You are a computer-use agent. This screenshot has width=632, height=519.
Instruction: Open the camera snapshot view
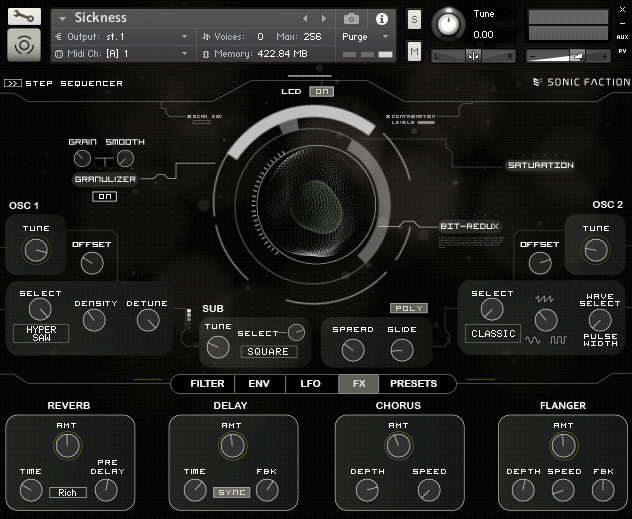click(352, 18)
